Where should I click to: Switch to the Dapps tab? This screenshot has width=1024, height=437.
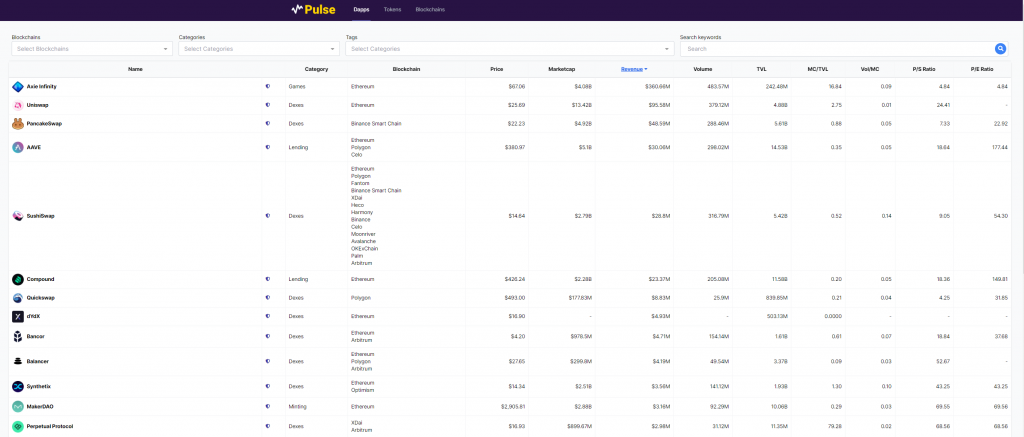pyautogui.click(x=361, y=9)
